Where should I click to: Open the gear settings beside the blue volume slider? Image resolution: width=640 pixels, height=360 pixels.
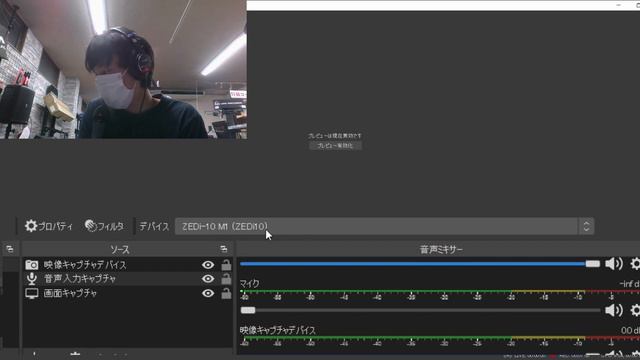coord(635,264)
